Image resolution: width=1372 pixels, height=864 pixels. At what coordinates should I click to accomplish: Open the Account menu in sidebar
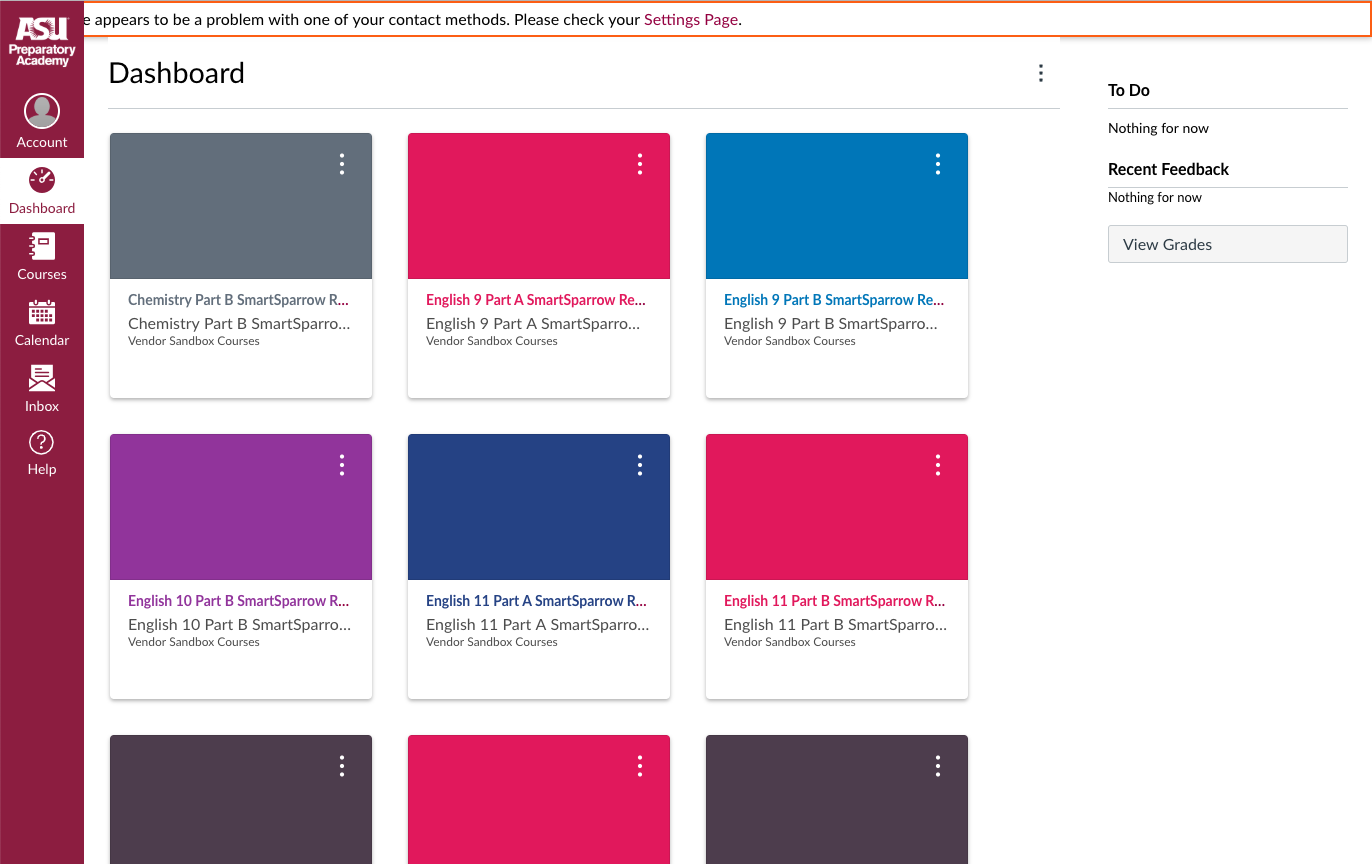pos(42,122)
